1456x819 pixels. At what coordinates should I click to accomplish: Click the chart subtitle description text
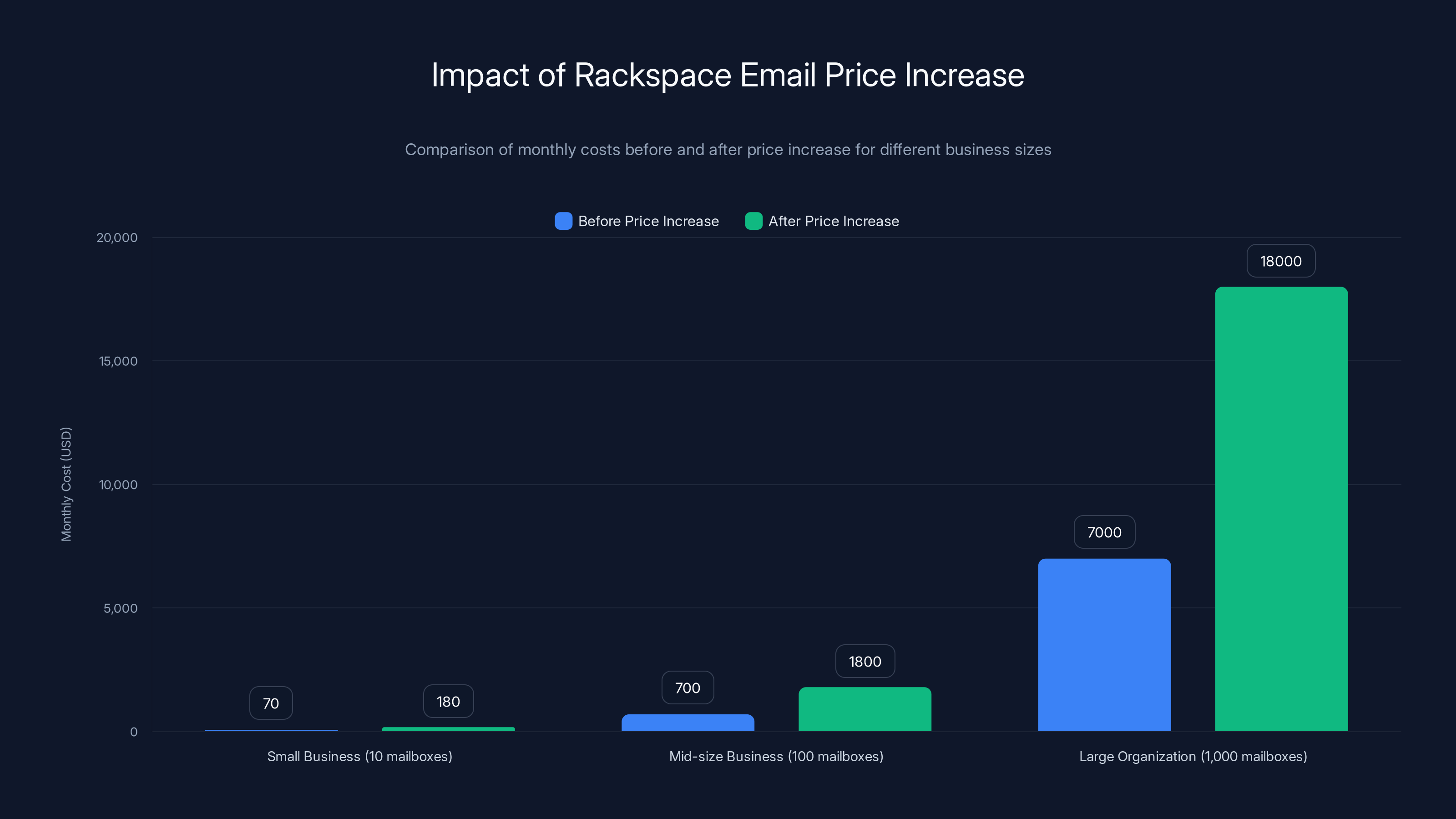pyautogui.click(x=728, y=150)
